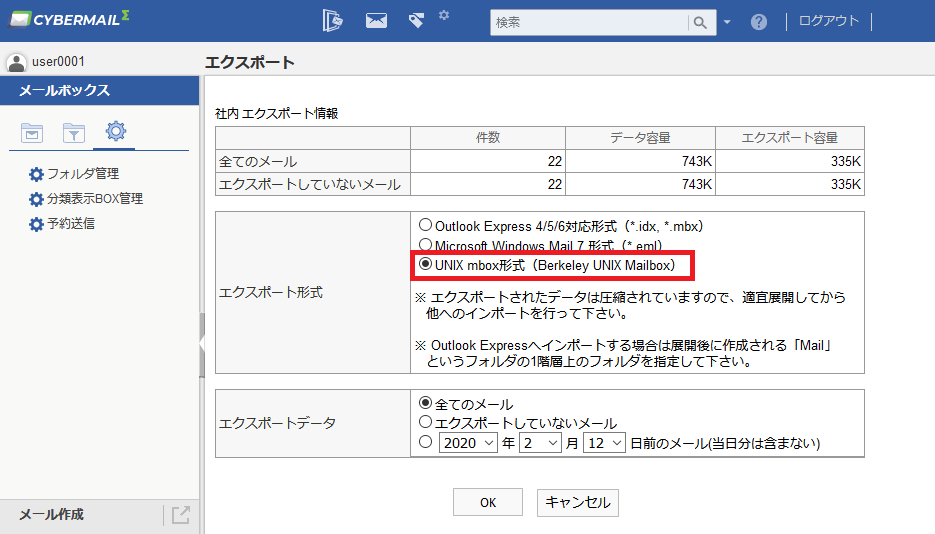The height and width of the screenshot is (534, 935).
Task: Open new window compose icon beside メール作成
Action: (x=180, y=514)
